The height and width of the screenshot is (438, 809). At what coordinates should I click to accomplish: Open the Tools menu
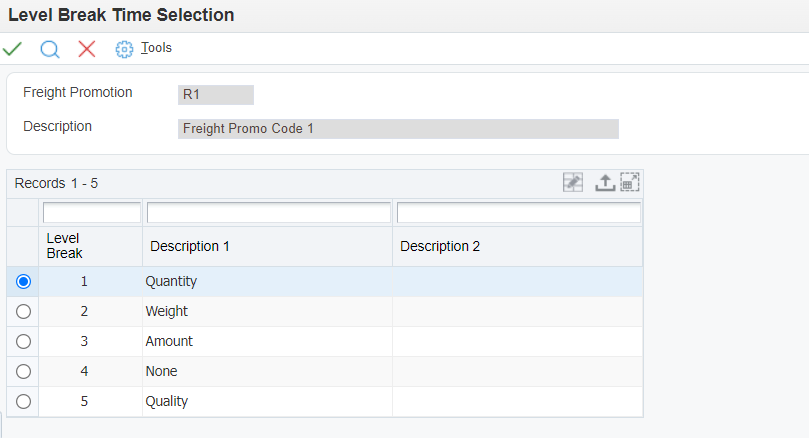[156, 47]
